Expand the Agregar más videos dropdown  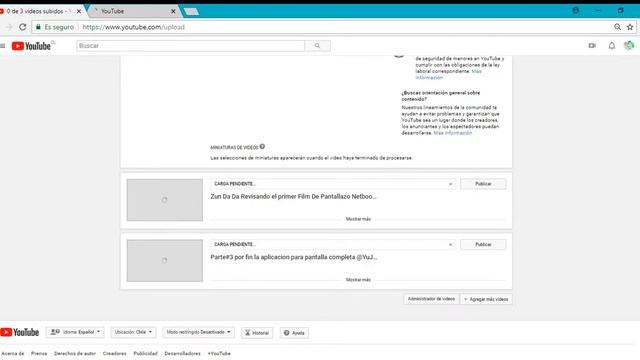coord(486,299)
